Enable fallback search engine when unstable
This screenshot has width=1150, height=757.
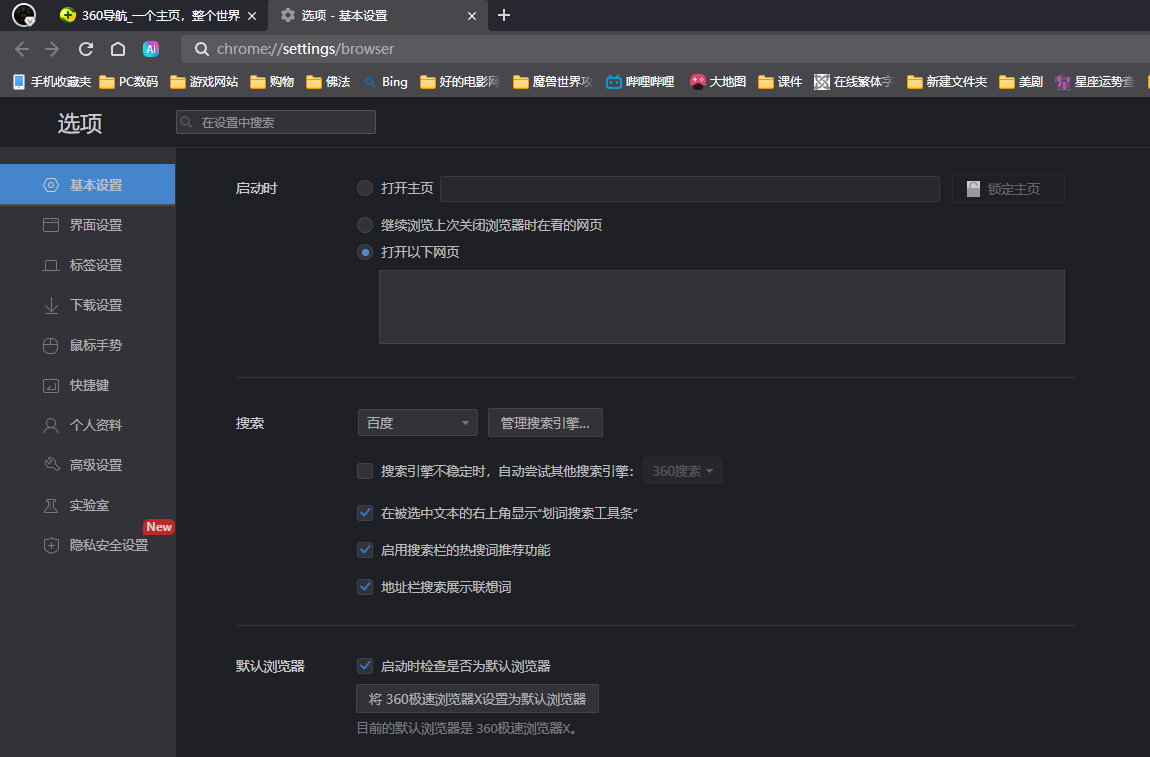pyautogui.click(x=365, y=470)
